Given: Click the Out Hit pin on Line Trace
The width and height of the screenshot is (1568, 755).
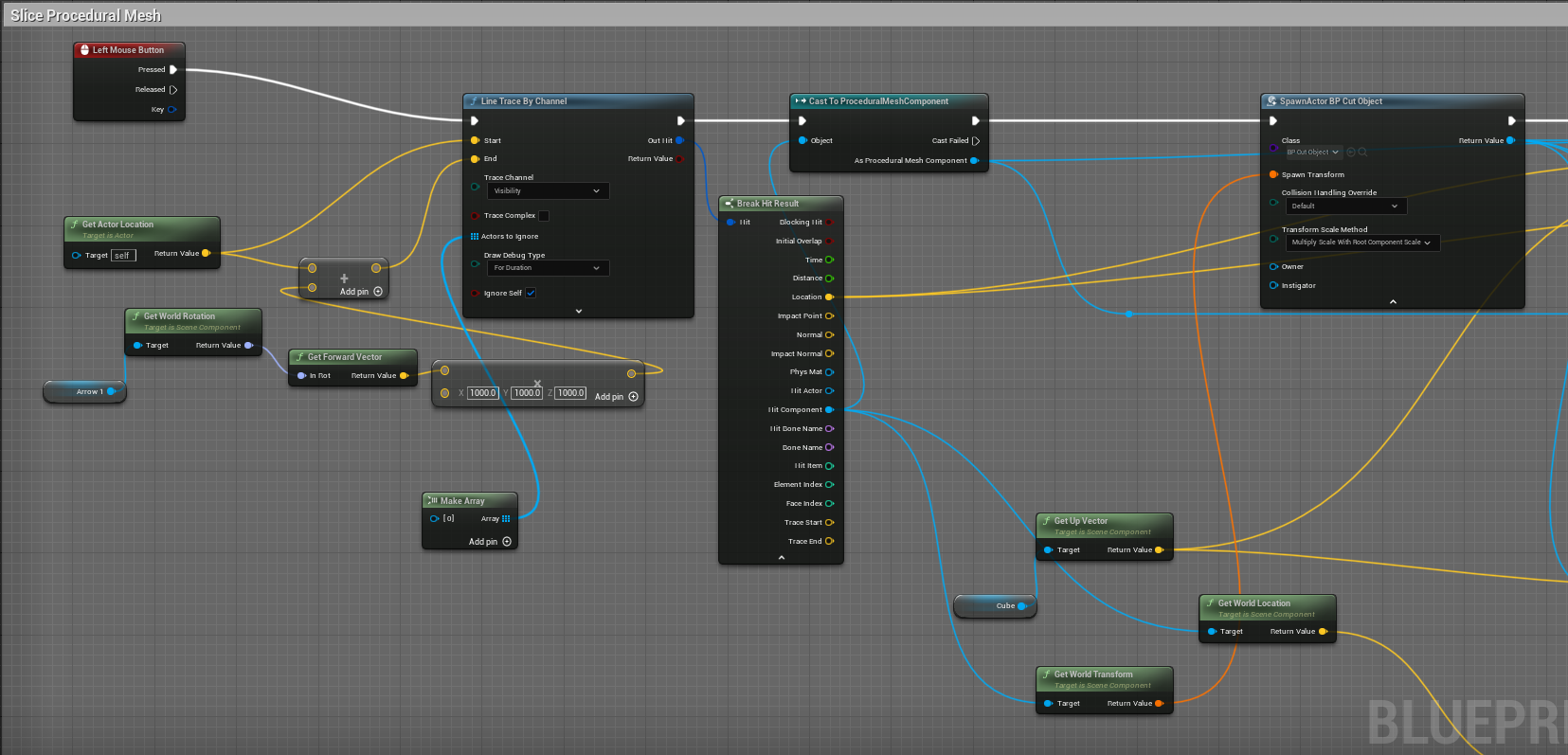Looking at the screenshot, I should click(x=679, y=140).
